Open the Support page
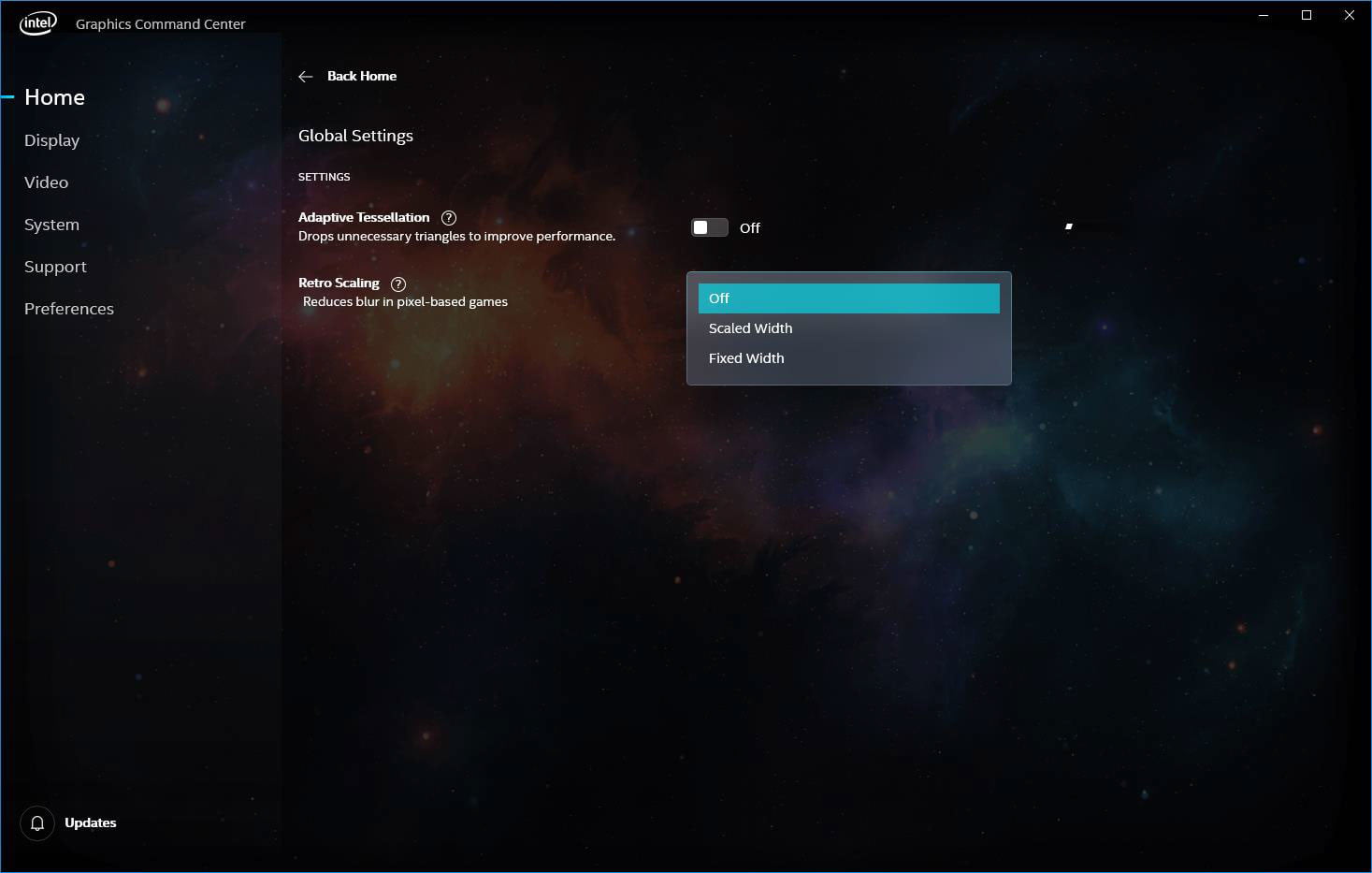Viewport: 1372px width, 873px height. [55, 267]
